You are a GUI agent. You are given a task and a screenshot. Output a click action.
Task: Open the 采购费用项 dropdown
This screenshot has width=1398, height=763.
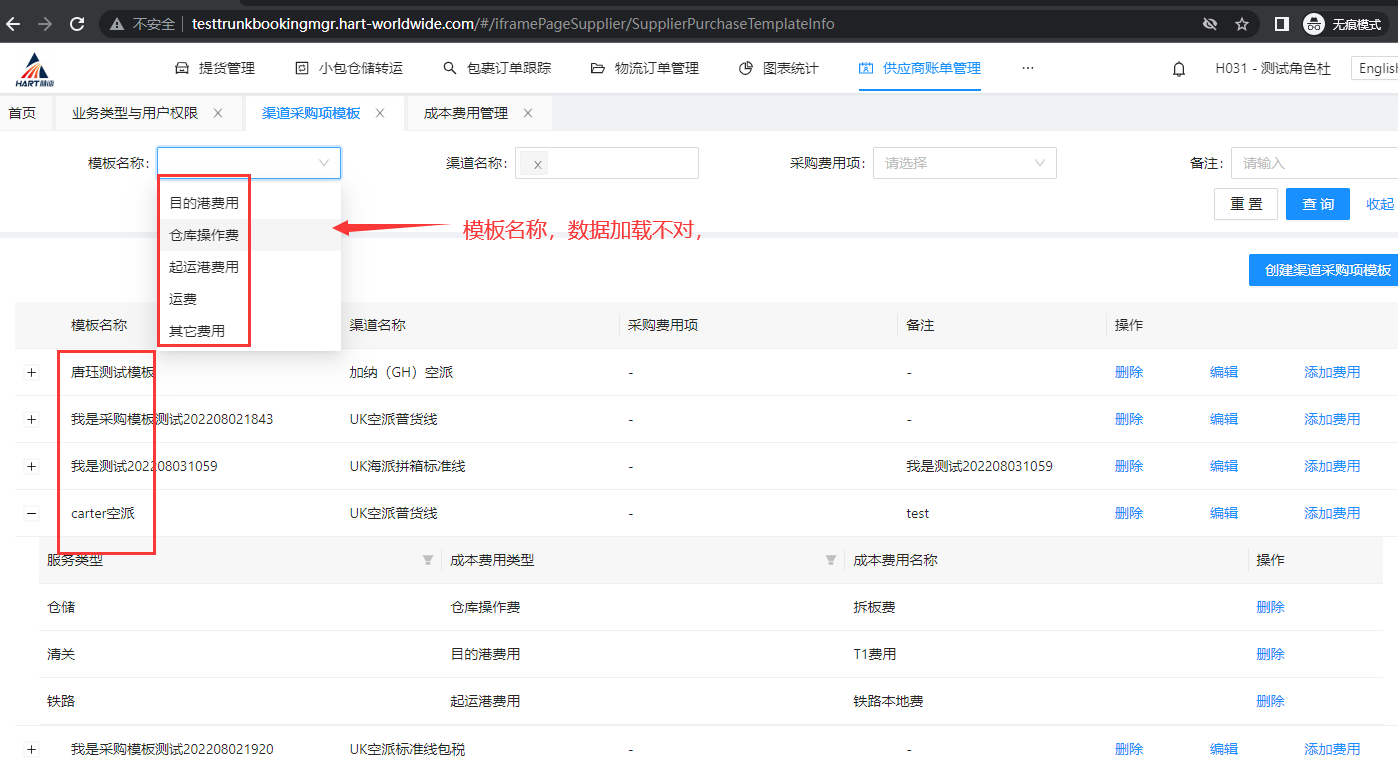pos(964,163)
